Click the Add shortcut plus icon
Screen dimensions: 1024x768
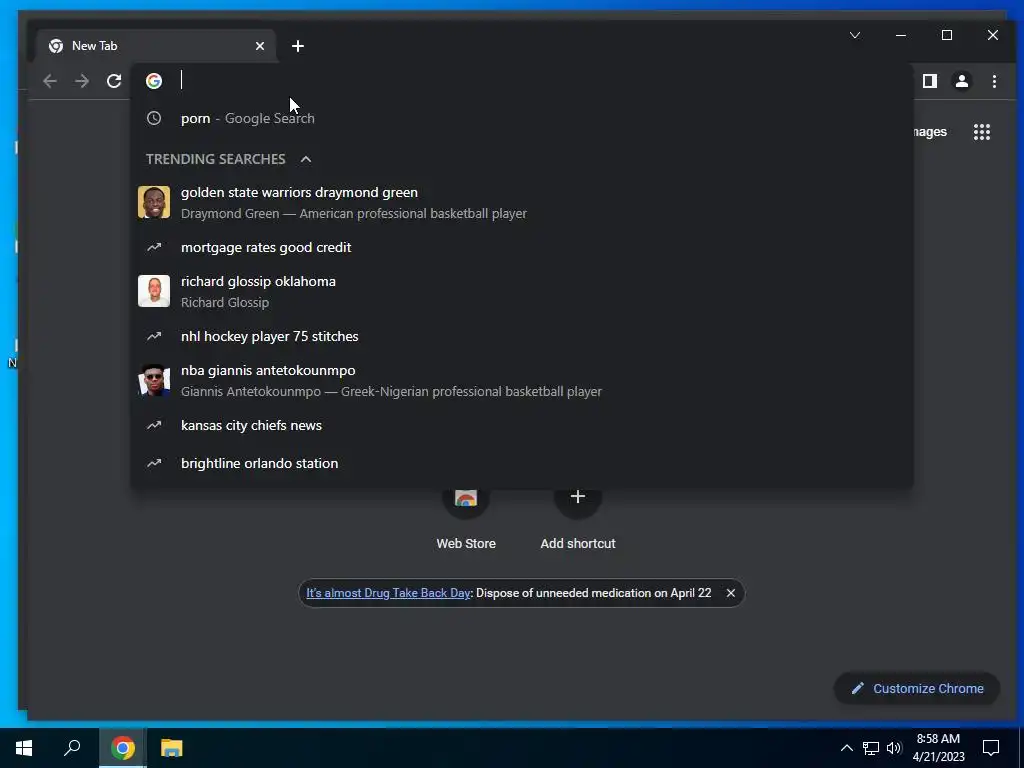577,497
